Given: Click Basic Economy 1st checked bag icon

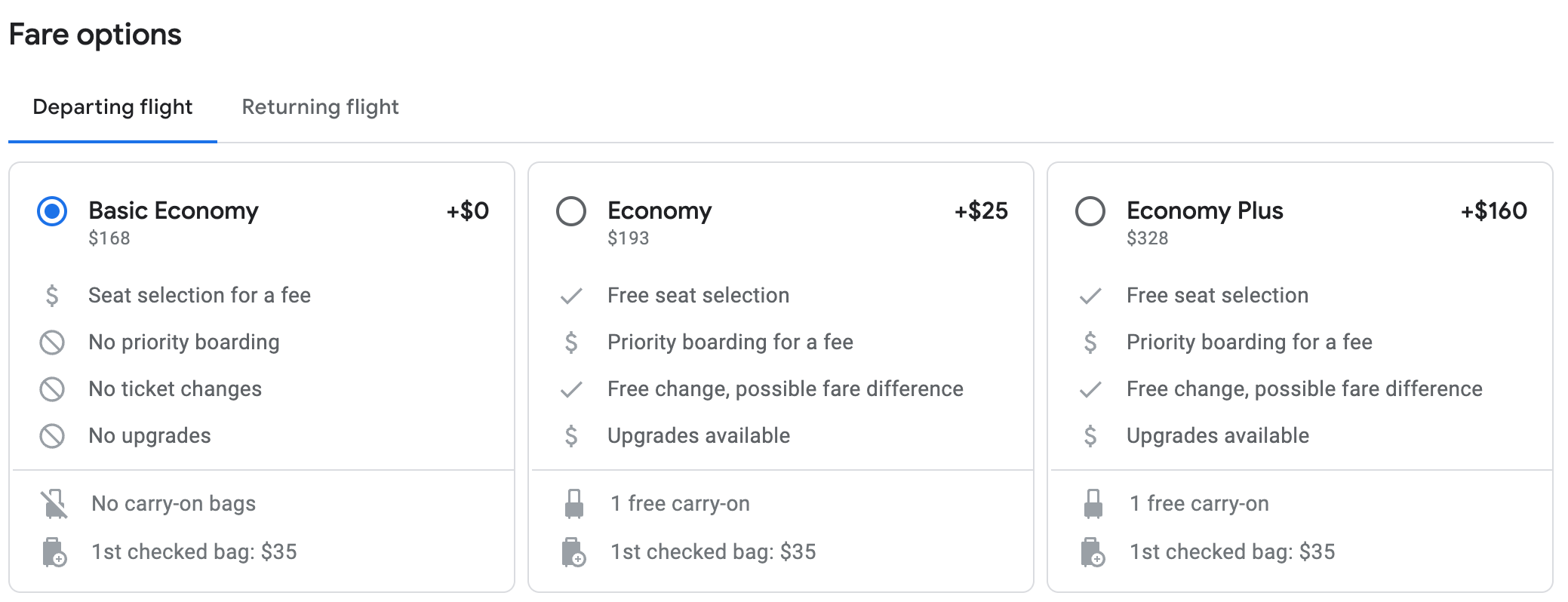Looking at the screenshot, I should [x=54, y=552].
